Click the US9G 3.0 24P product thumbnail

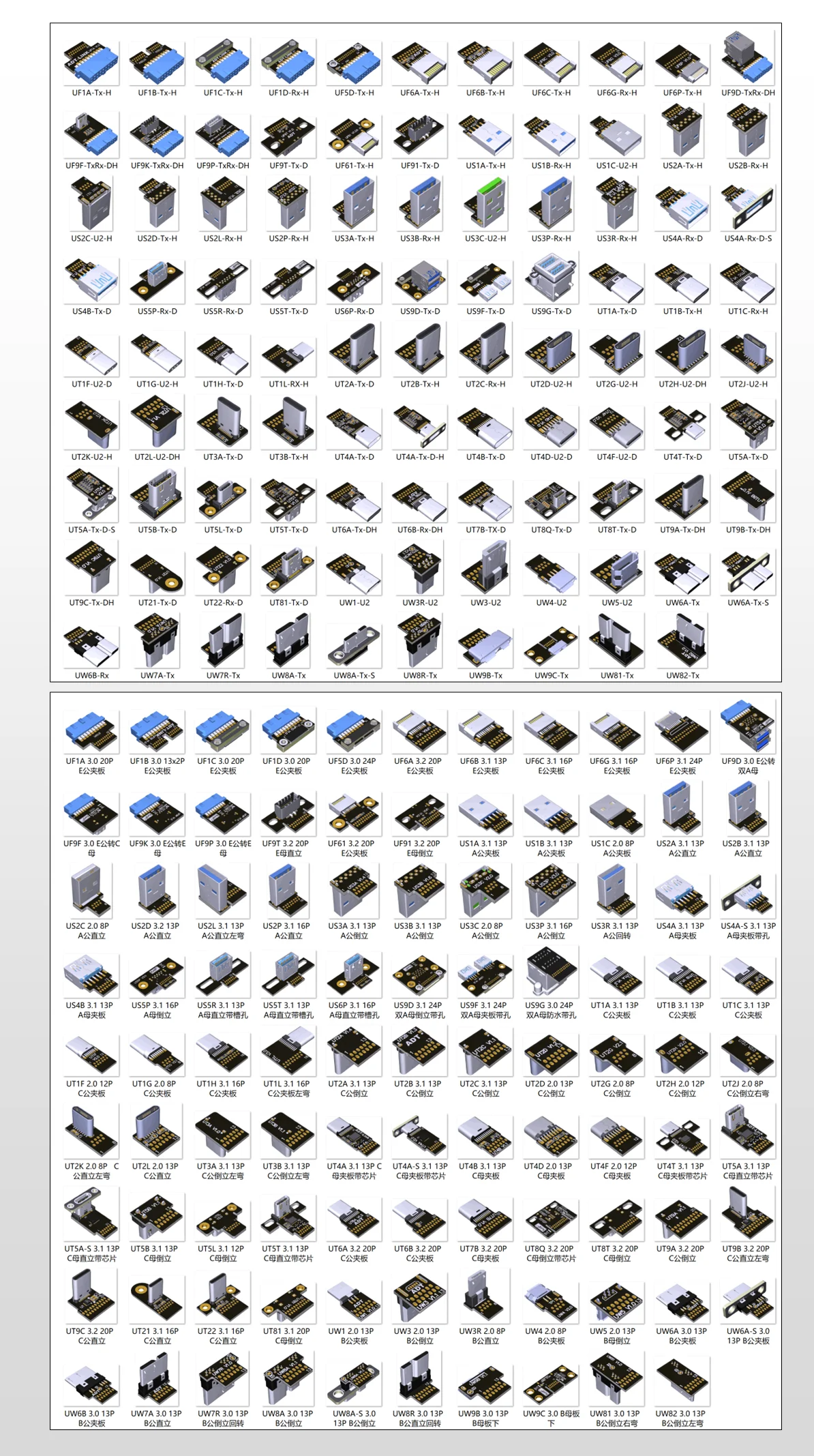pos(551,974)
